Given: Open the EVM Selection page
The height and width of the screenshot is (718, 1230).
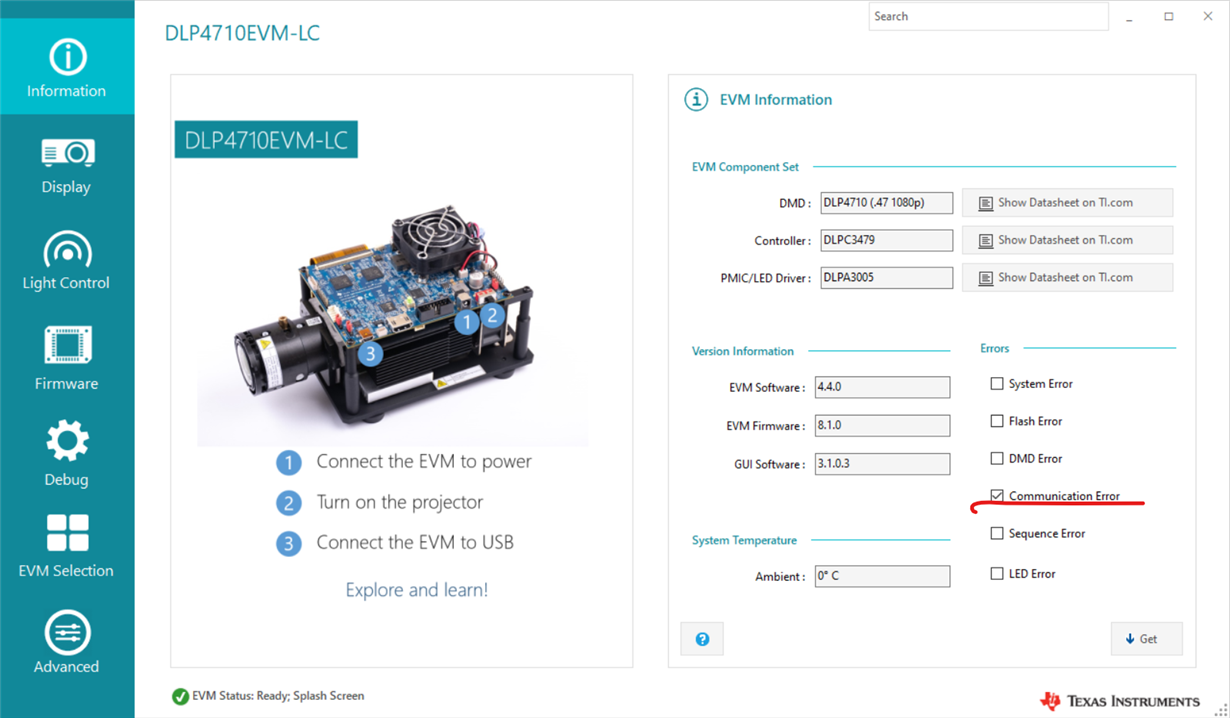Looking at the screenshot, I should coord(67,546).
